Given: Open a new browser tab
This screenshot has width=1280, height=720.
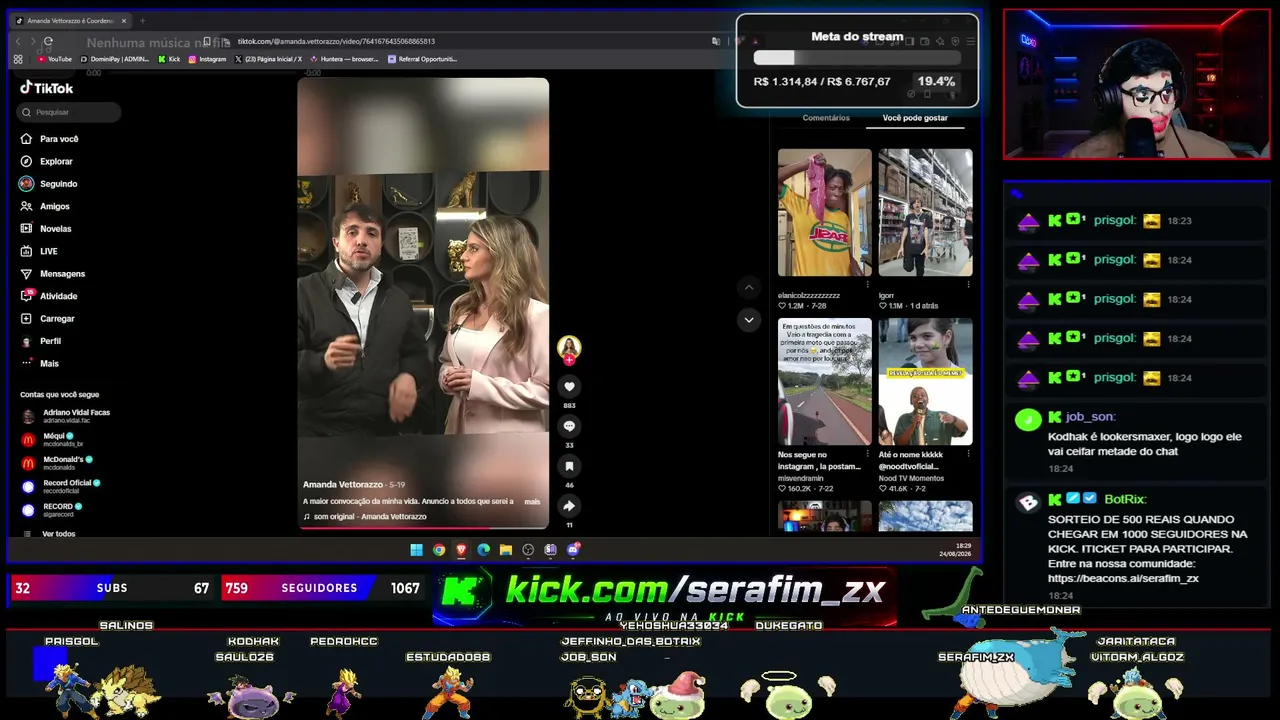Looking at the screenshot, I should click(142, 21).
